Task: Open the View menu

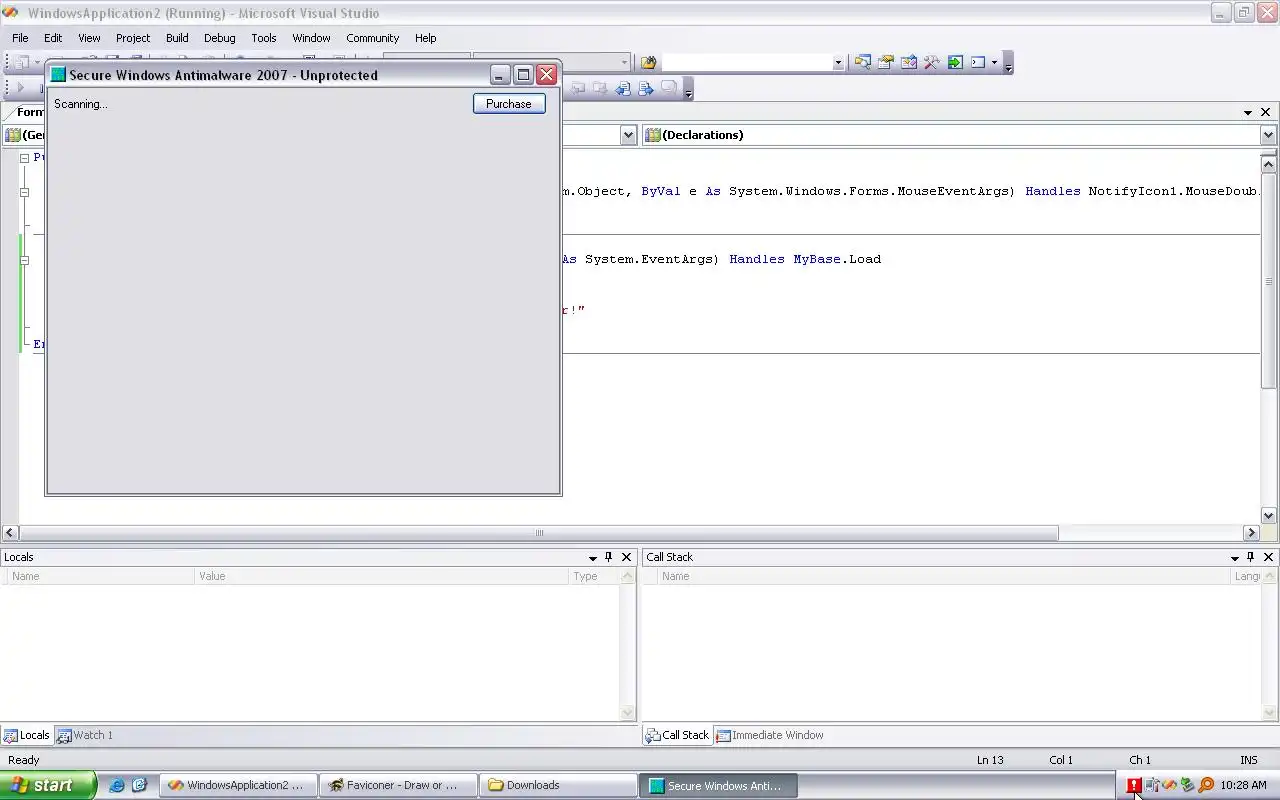Action: 89,38
